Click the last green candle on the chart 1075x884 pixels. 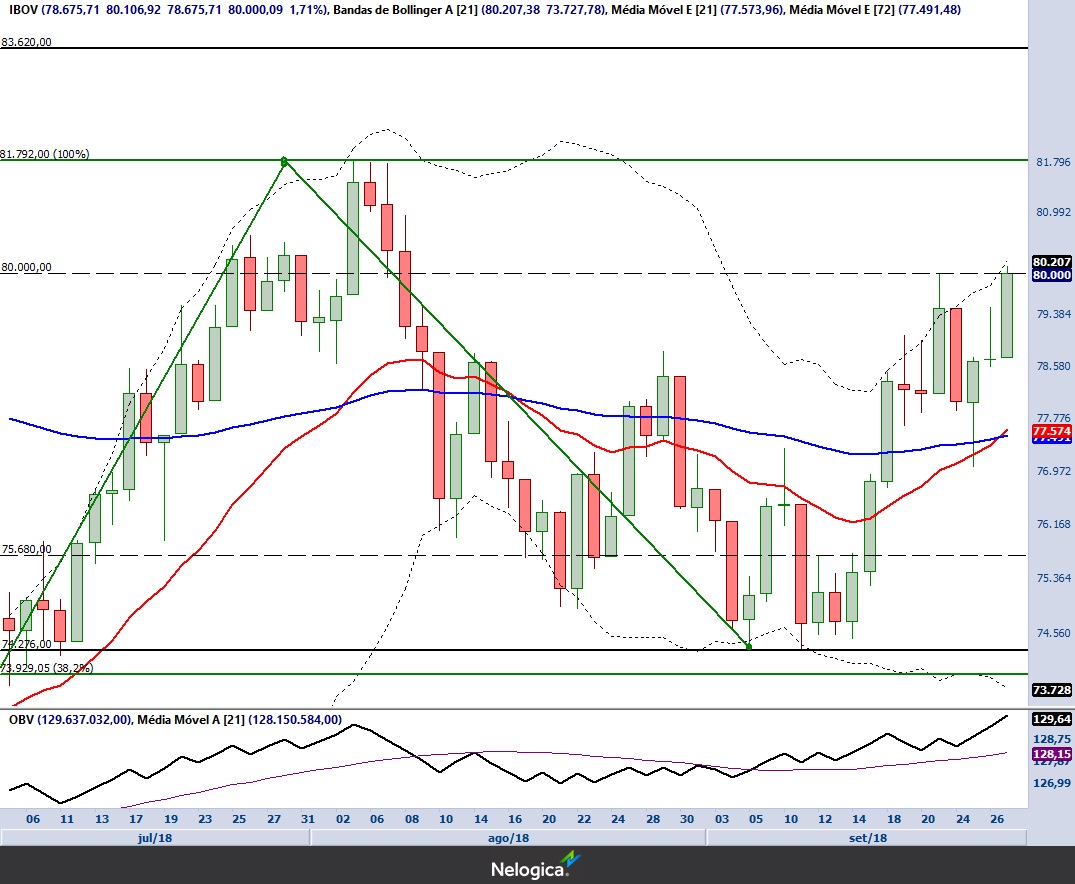point(1006,315)
